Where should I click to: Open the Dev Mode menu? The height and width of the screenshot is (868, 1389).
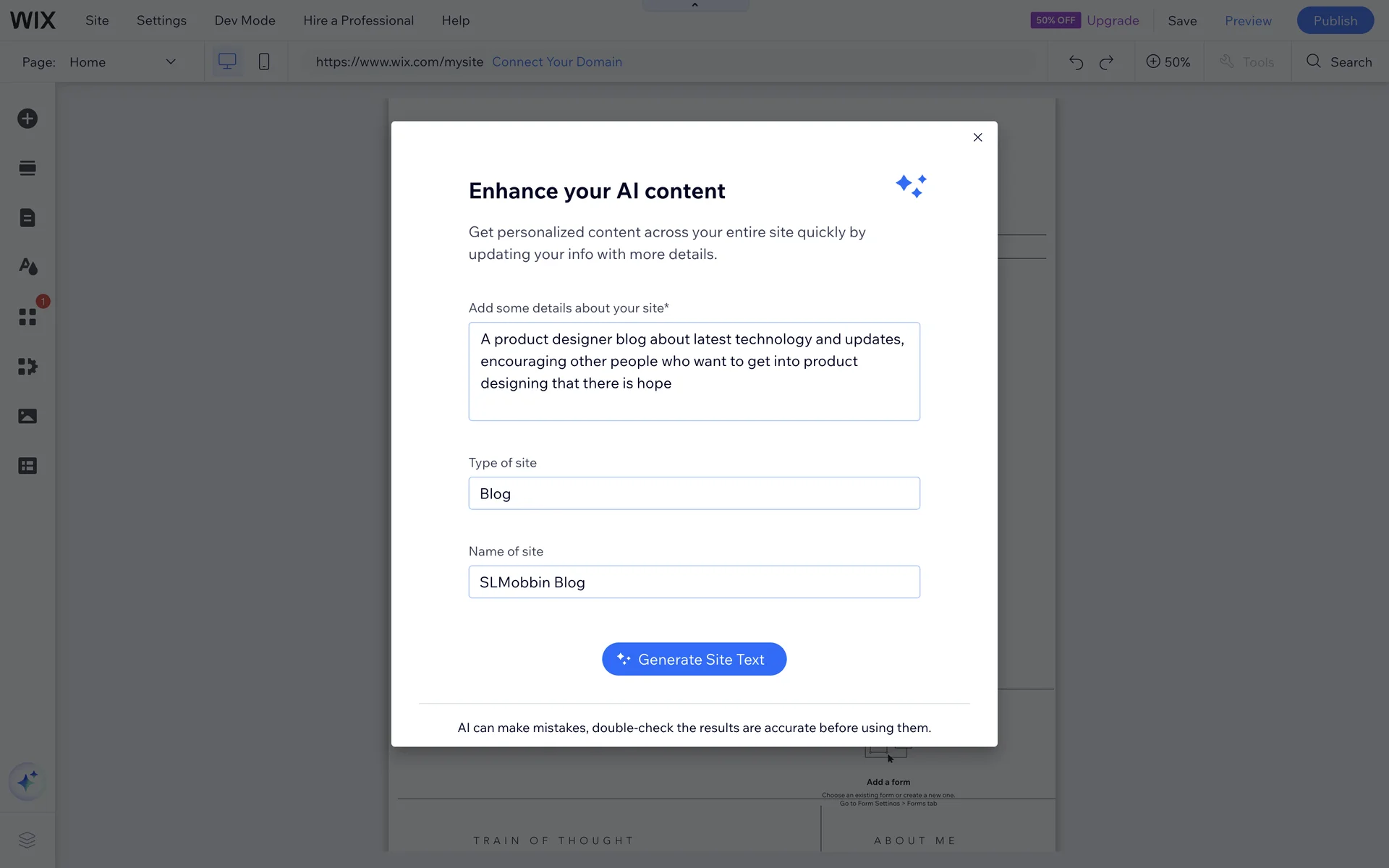[x=245, y=20]
